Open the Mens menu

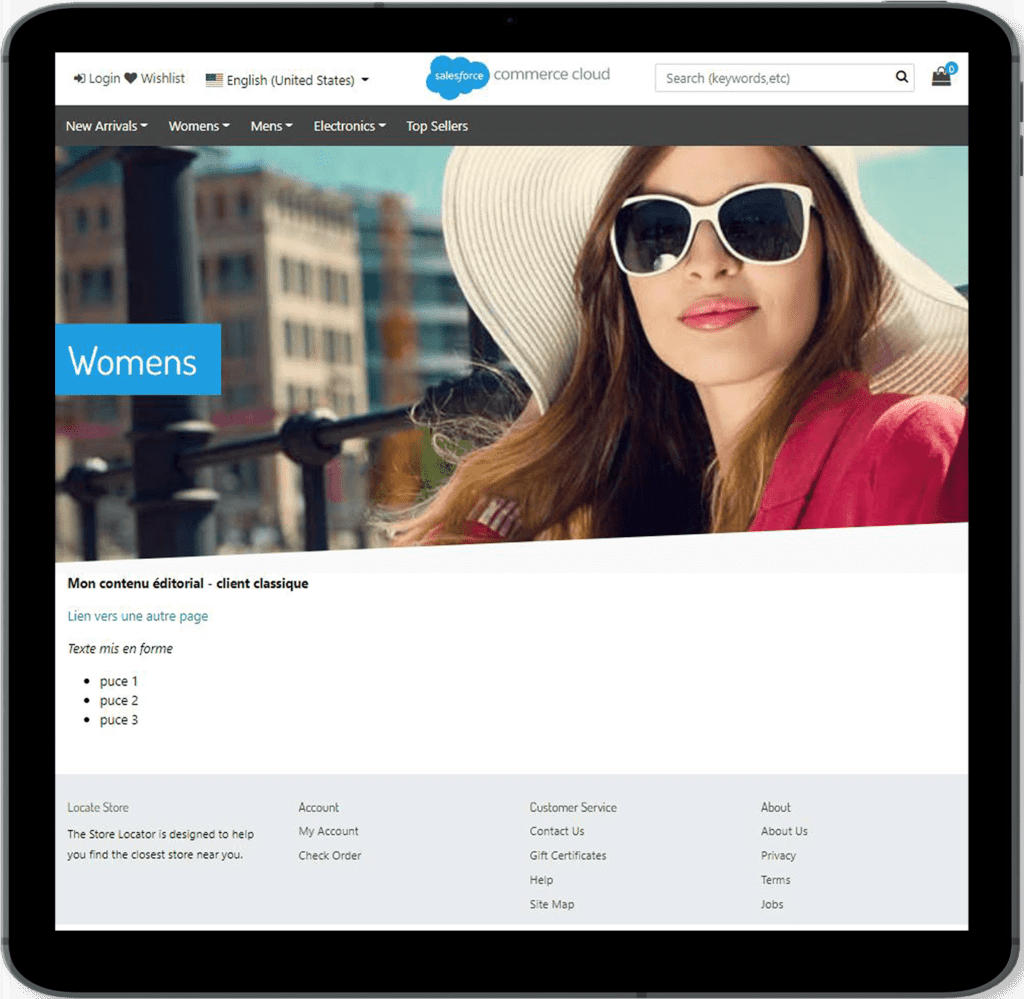pyautogui.click(x=271, y=126)
